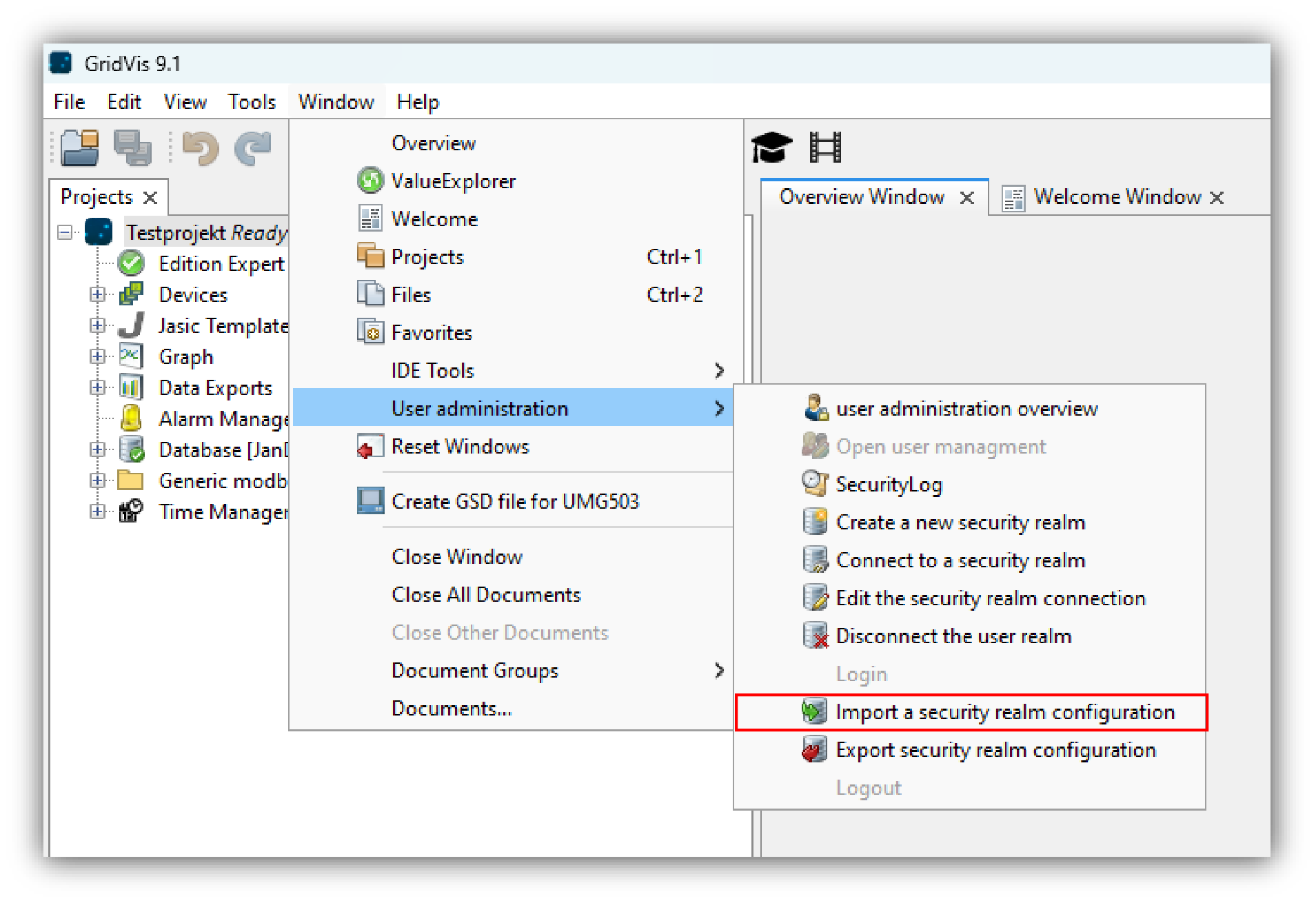Open the Help menu
This screenshot has height=903, width=1316.
[x=416, y=101]
